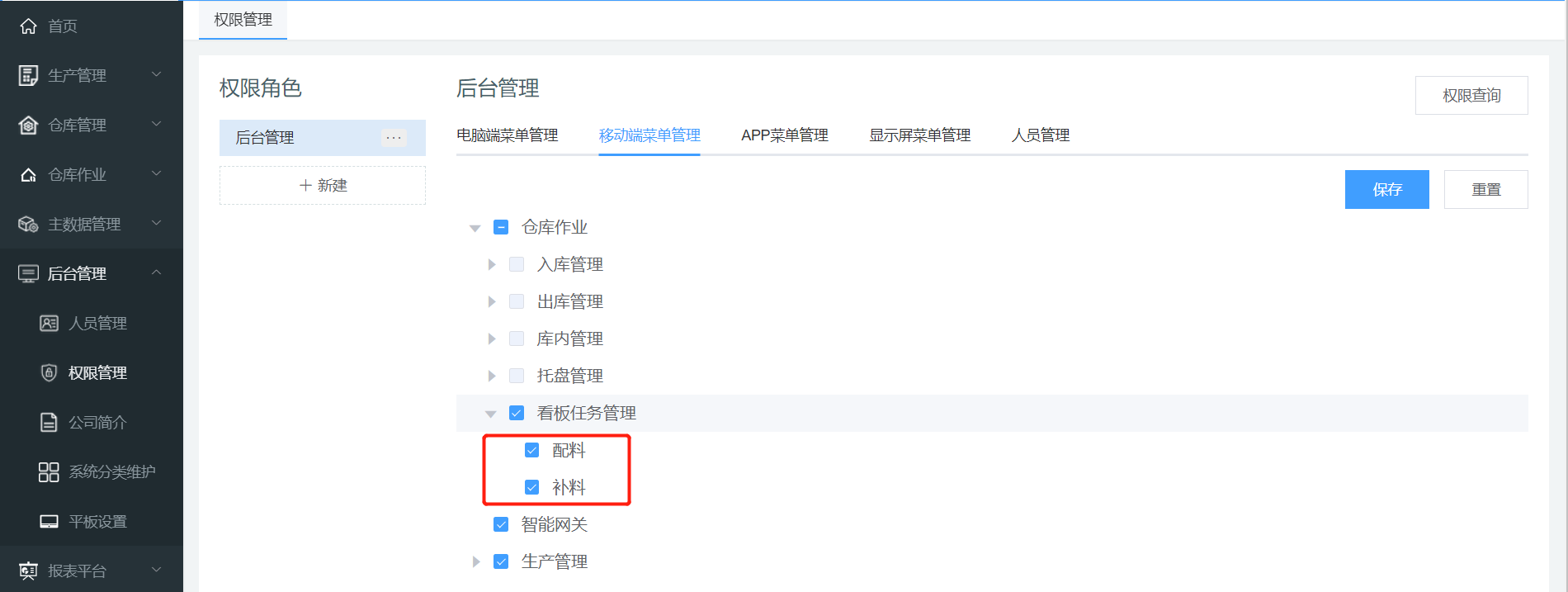Click the 主数据管理 cube icon
Viewport: 1568px width, 592px height.
28,225
